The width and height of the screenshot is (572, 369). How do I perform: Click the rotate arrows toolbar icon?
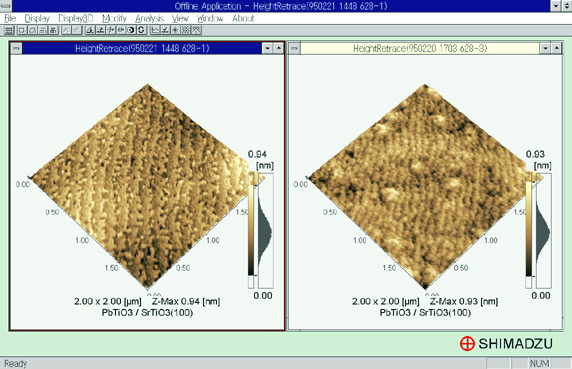(x=141, y=30)
